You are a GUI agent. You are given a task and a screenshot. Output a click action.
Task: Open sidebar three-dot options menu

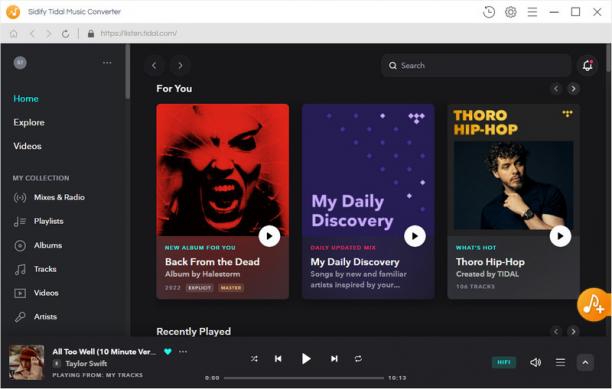pyautogui.click(x=107, y=62)
